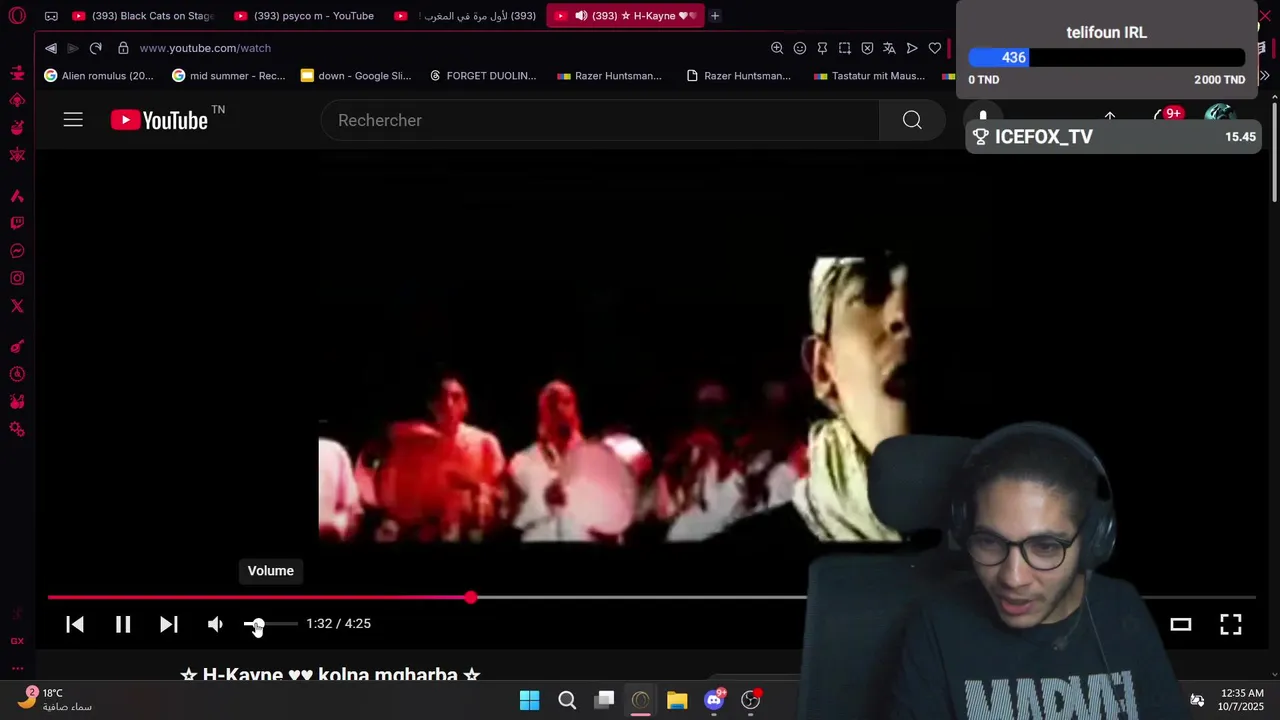The height and width of the screenshot is (720, 1280).
Task: Open sidebar settings gear icon
Action: click(x=17, y=429)
